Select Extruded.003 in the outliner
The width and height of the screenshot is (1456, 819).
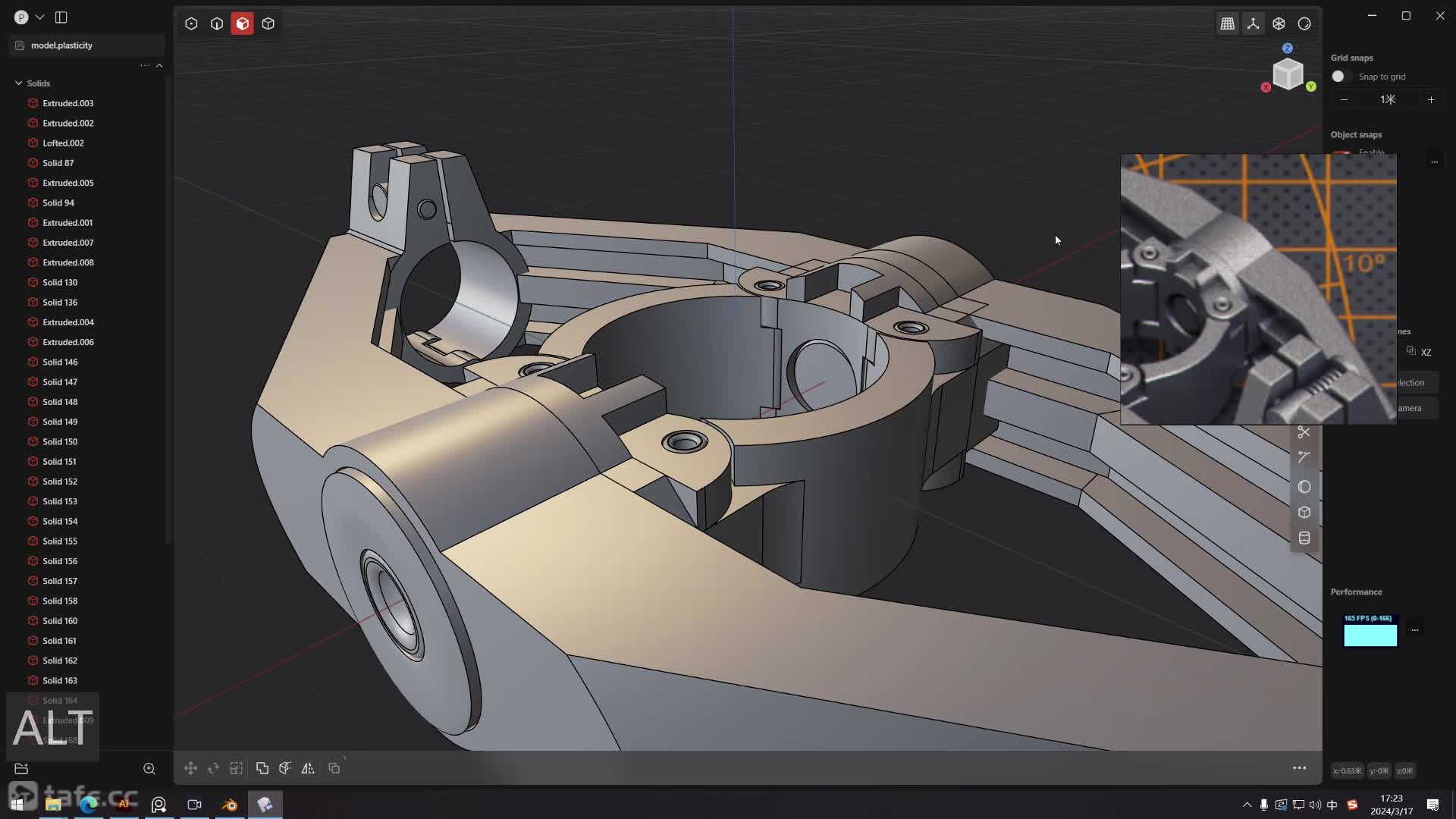click(68, 103)
